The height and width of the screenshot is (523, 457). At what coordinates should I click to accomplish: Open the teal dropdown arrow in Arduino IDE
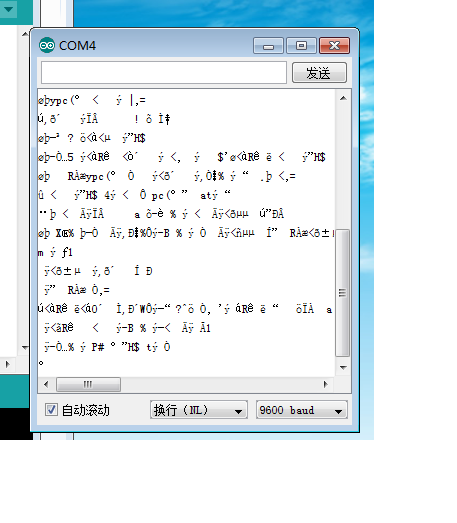[x=8, y=9]
